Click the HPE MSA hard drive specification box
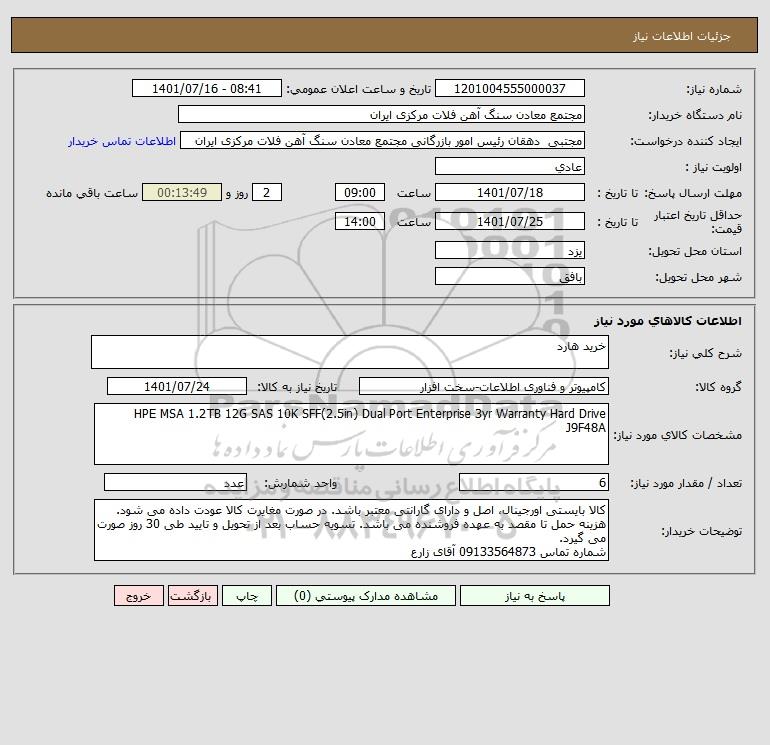The width and height of the screenshot is (770, 745). click(x=351, y=434)
